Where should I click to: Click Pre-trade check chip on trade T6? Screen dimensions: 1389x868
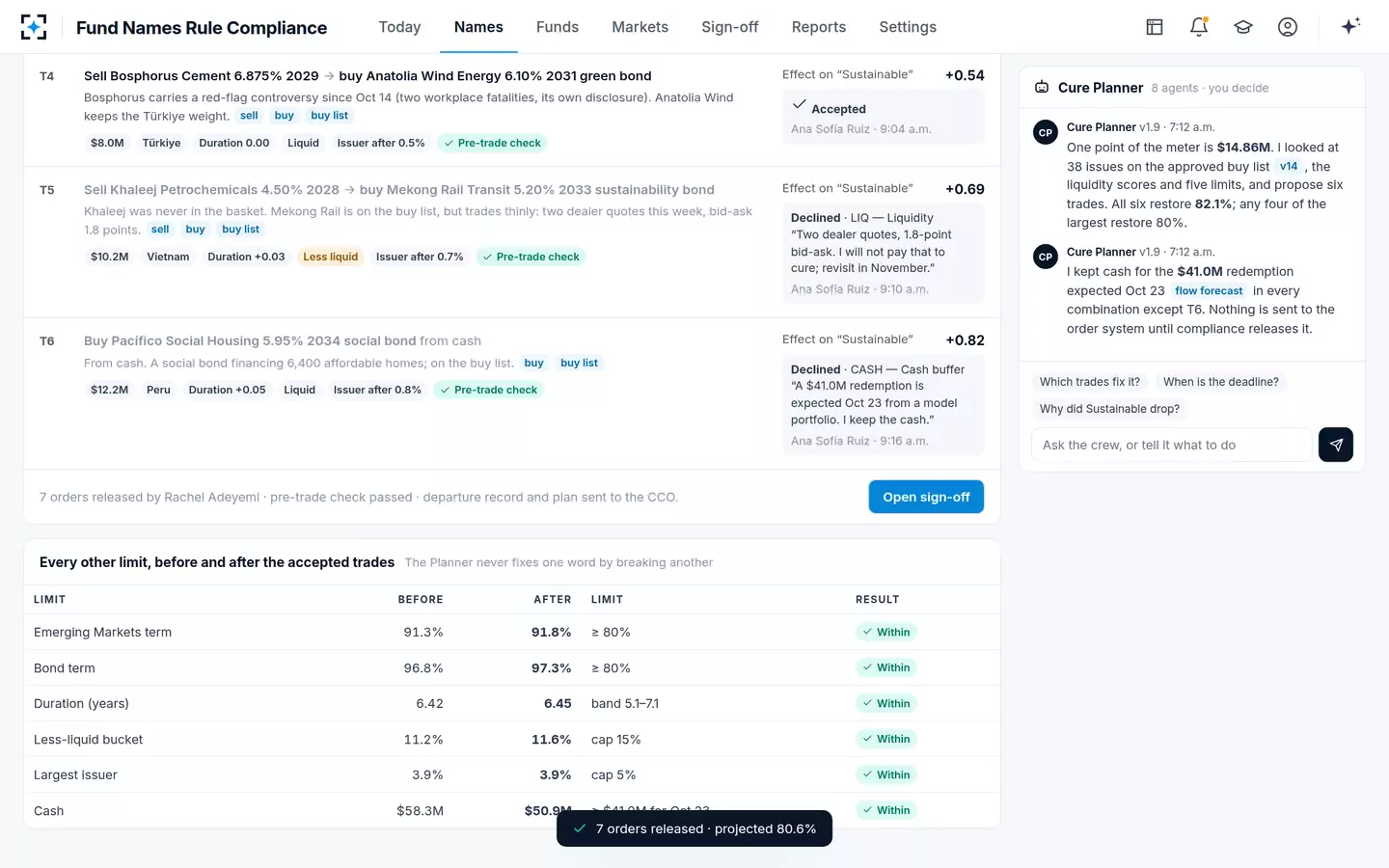(489, 390)
